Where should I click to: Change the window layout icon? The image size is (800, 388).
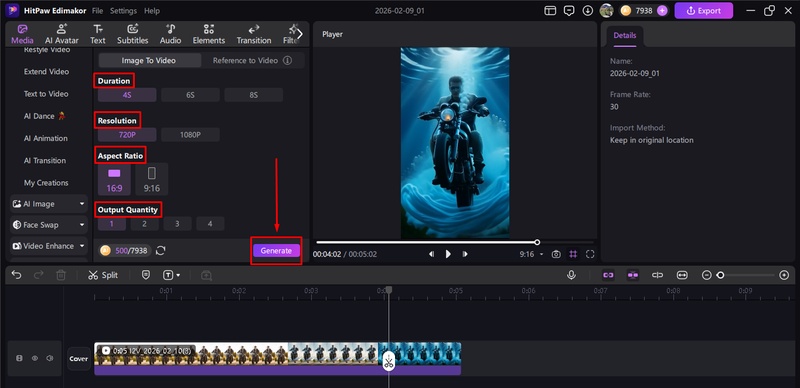pyautogui.click(x=550, y=10)
